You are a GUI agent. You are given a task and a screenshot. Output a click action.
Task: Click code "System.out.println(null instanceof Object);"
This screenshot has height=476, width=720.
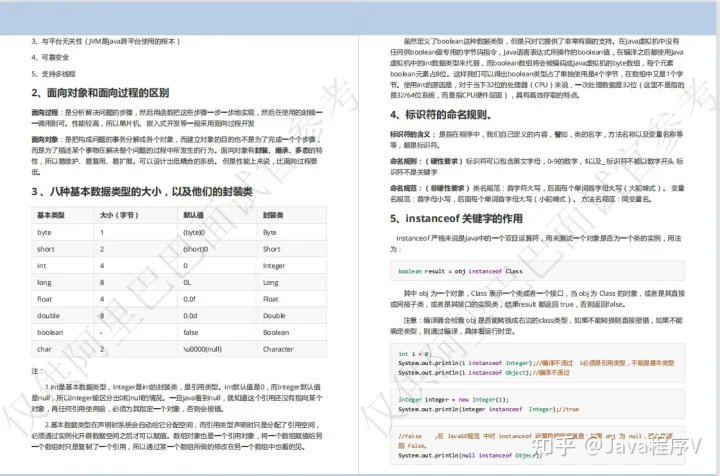tap(470, 456)
